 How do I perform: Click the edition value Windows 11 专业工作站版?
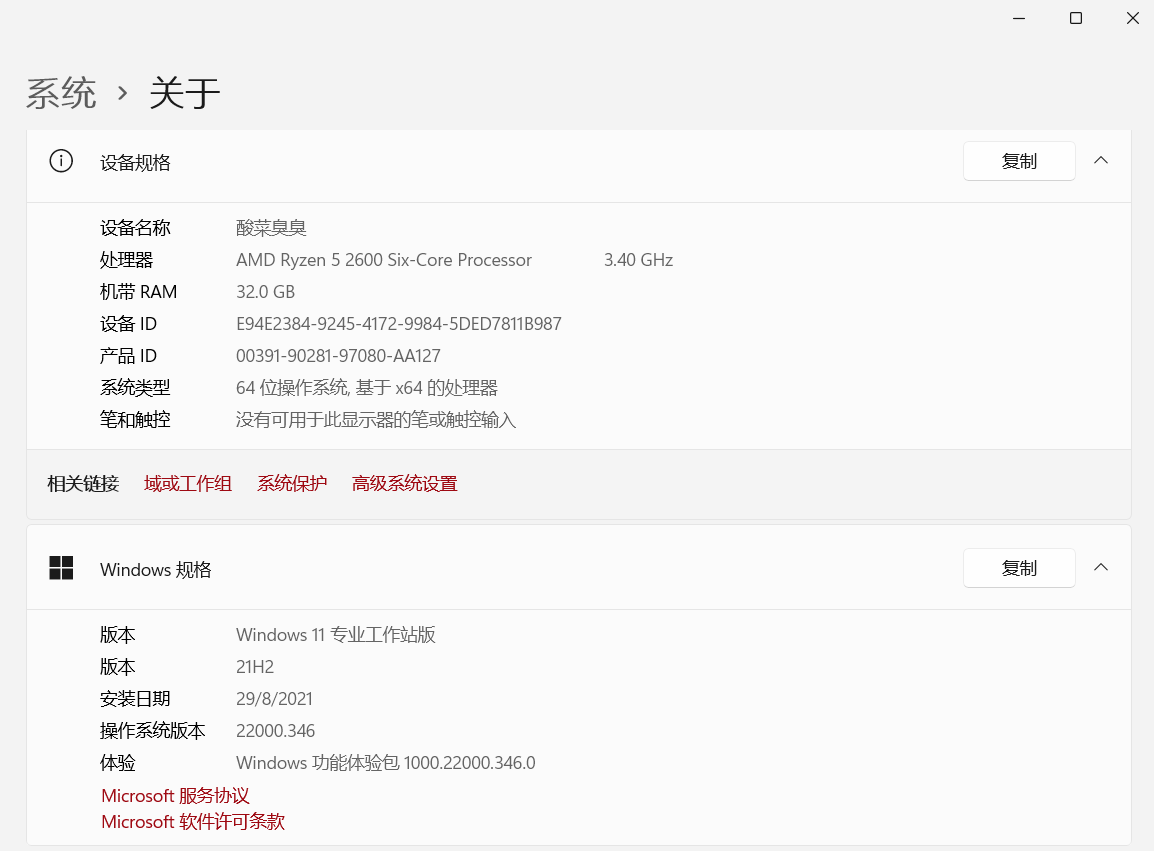336,635
